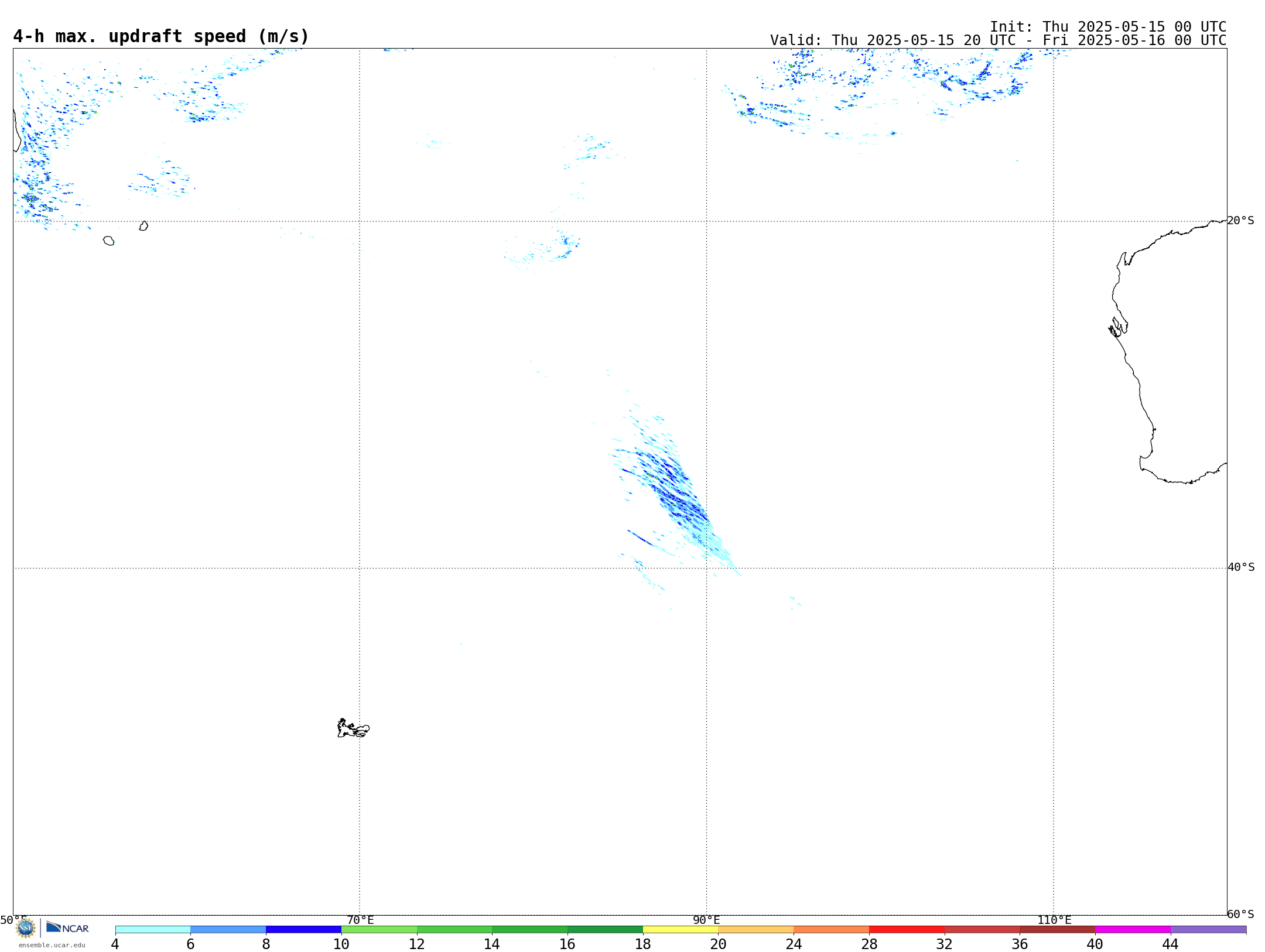Image resolution: width=1265 pixels, height=952 pixels.
Task: Click the colorbar tick label 18
Action: click(x=643, y=944)
